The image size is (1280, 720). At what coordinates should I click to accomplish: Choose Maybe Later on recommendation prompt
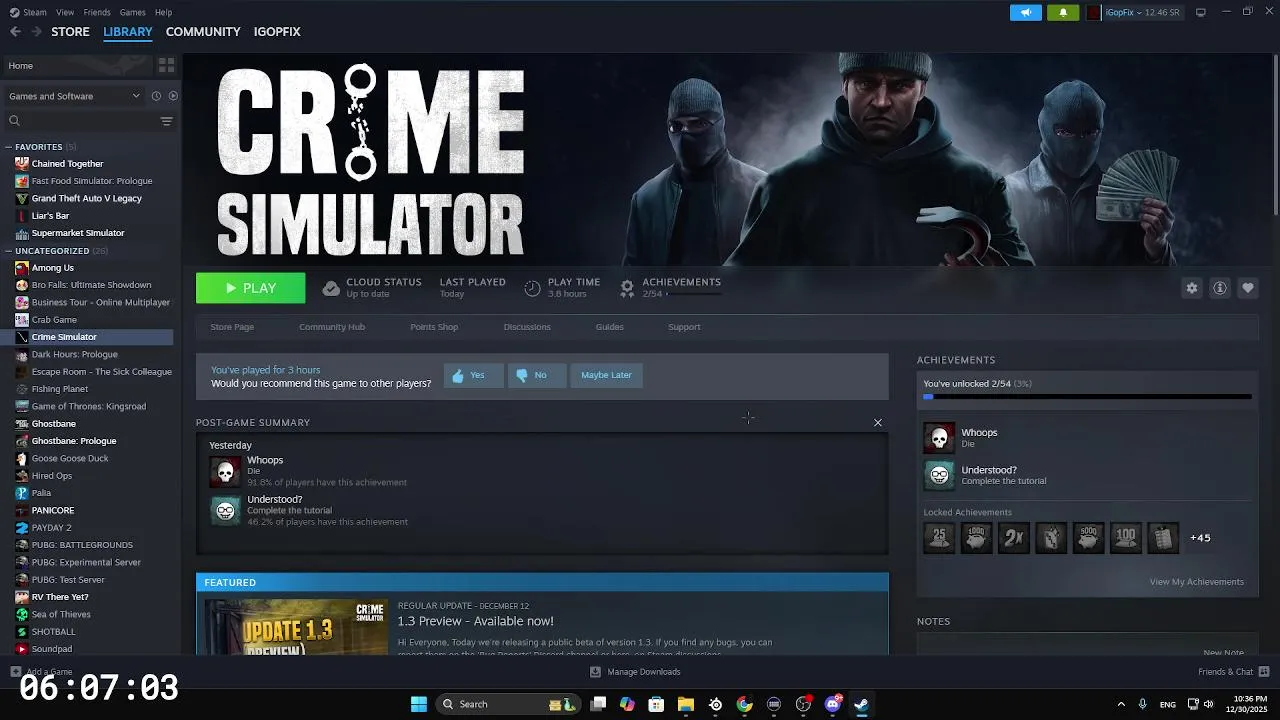[x=606, y=375]
